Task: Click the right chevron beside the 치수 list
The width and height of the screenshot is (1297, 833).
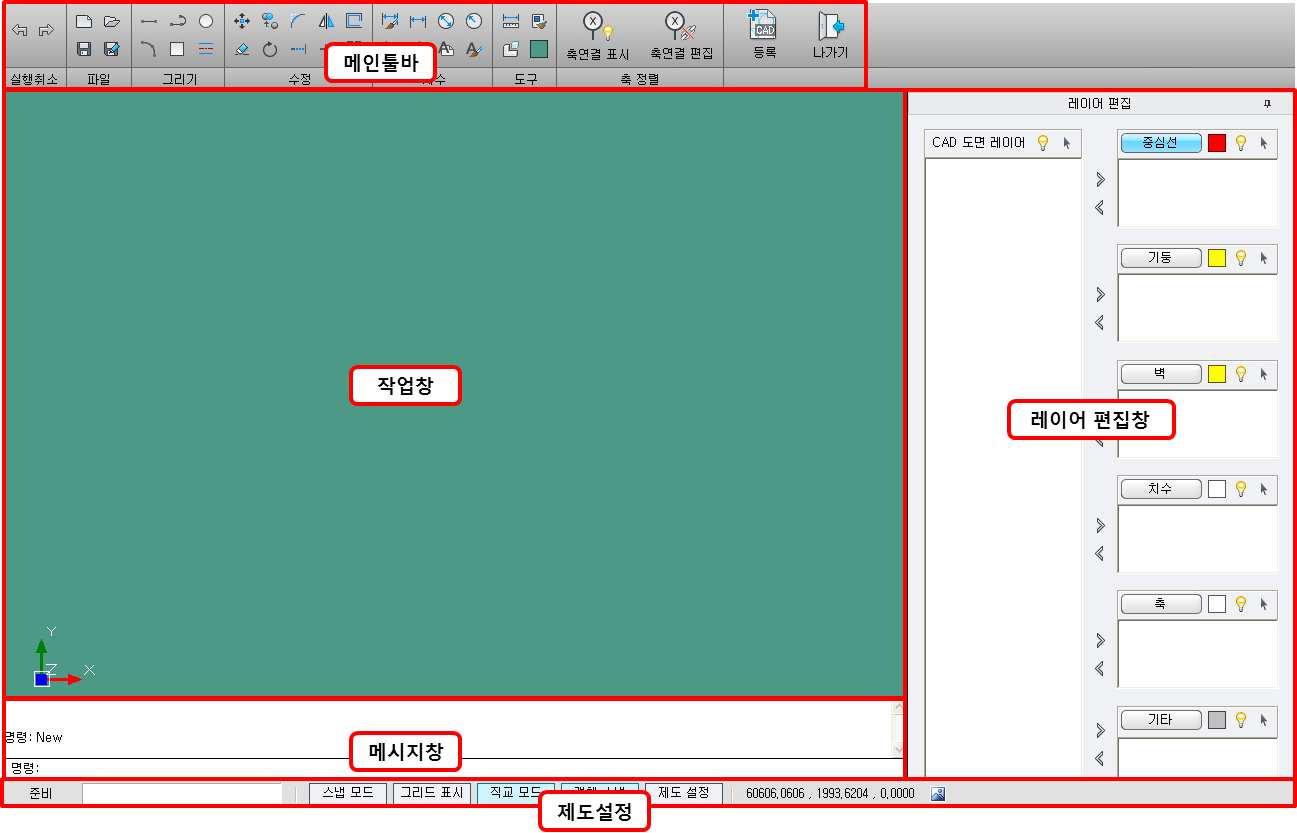Action: coord(1100,525)
